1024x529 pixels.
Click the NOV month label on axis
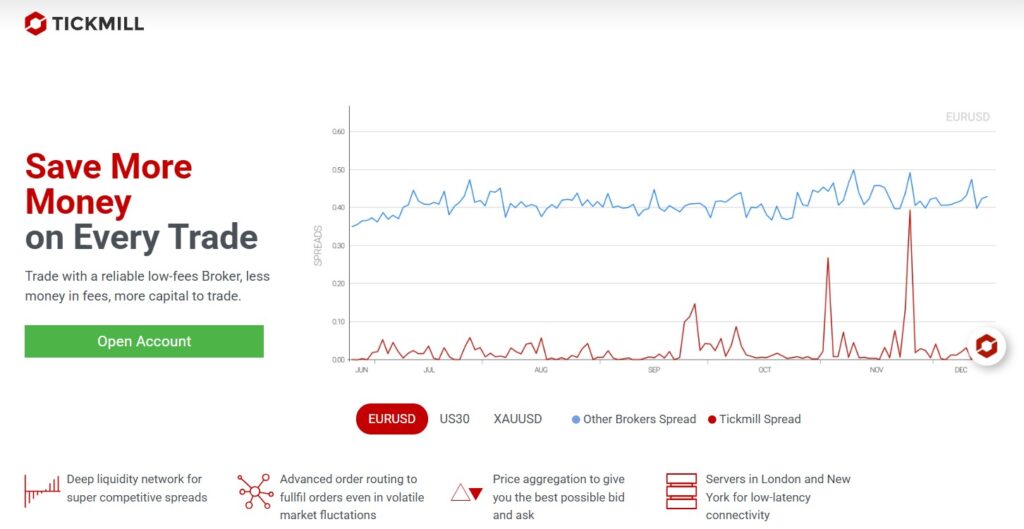pos(876,370)
